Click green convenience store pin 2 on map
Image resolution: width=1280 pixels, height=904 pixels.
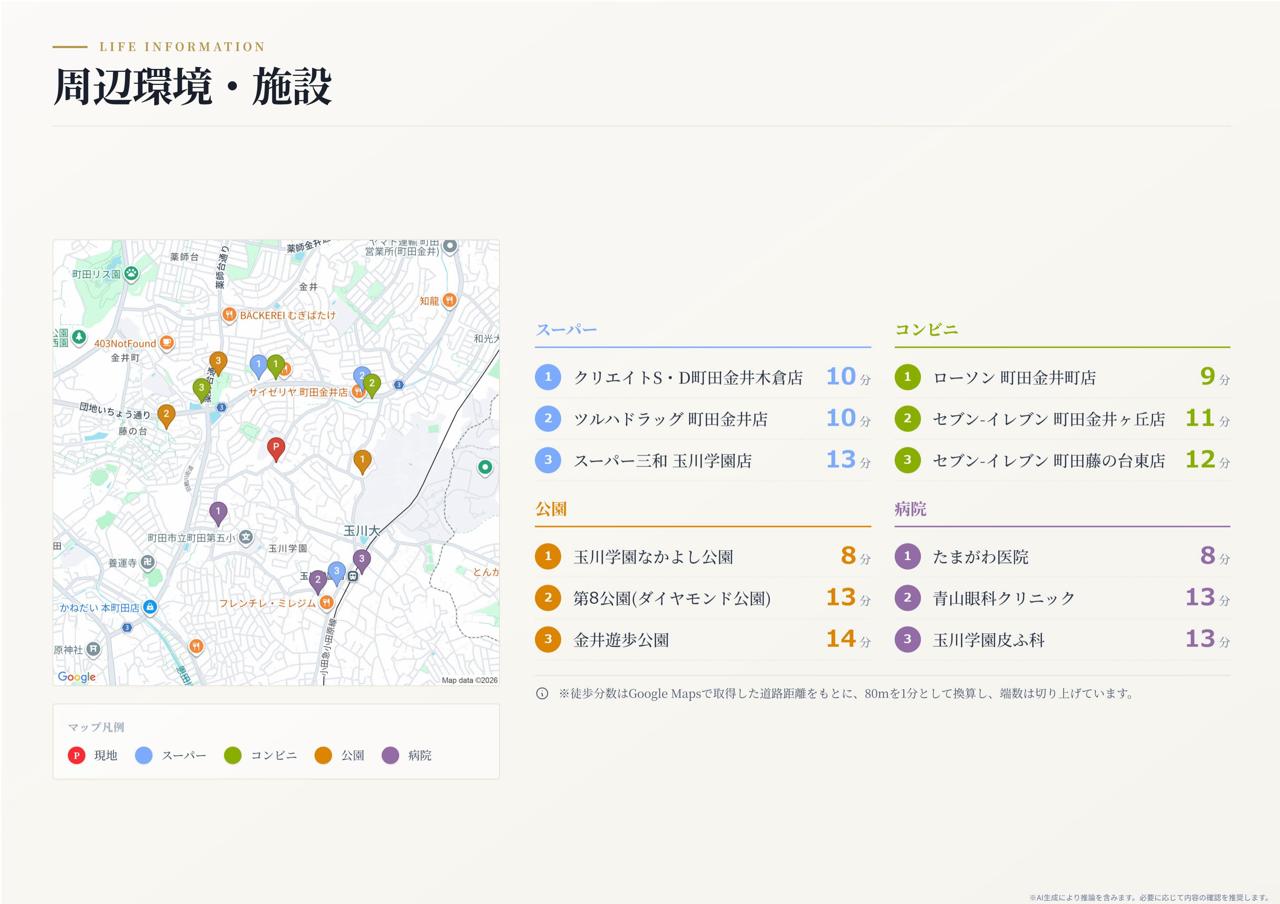pos(372,385)
